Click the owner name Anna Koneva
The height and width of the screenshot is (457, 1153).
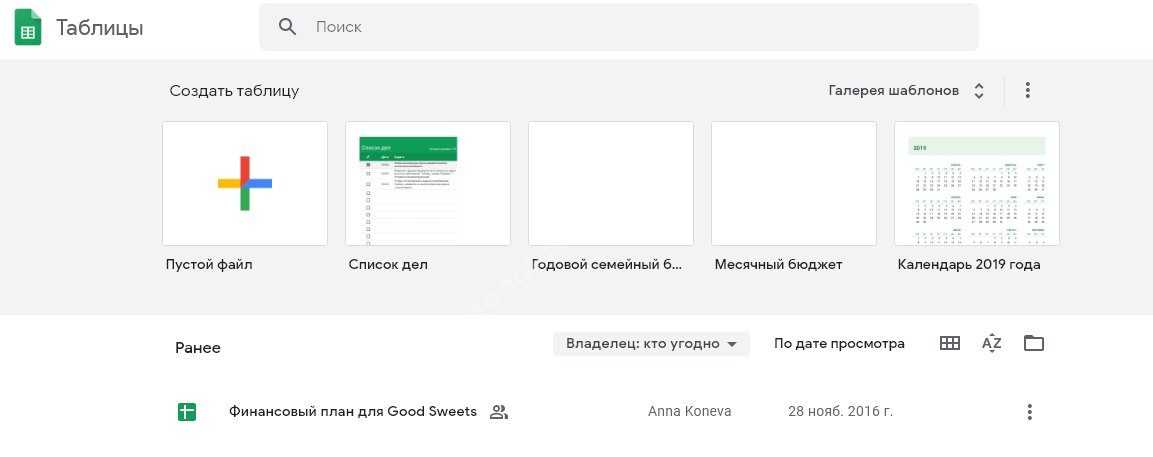coord(690,411)
